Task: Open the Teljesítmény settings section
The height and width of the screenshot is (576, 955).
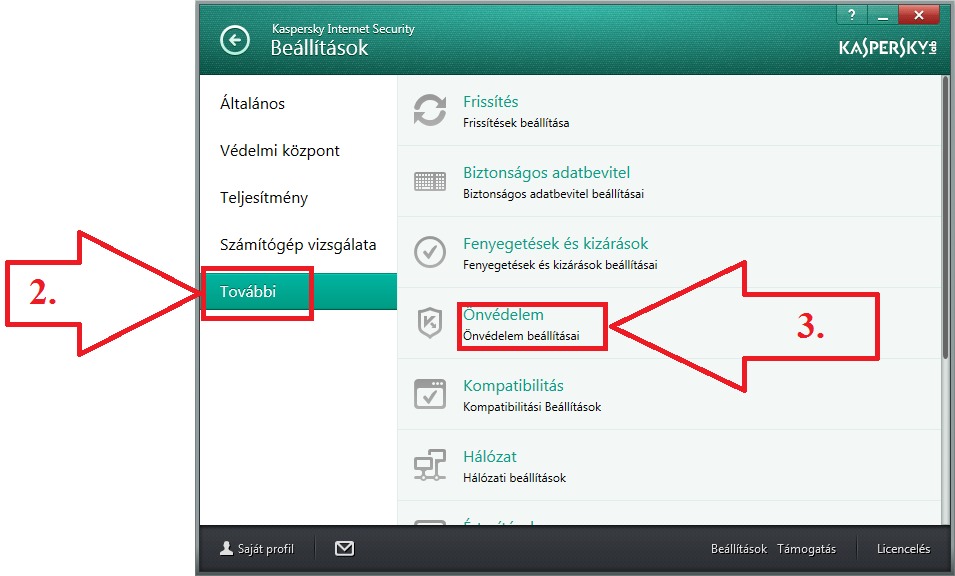Action: click(x=264, y=198)
